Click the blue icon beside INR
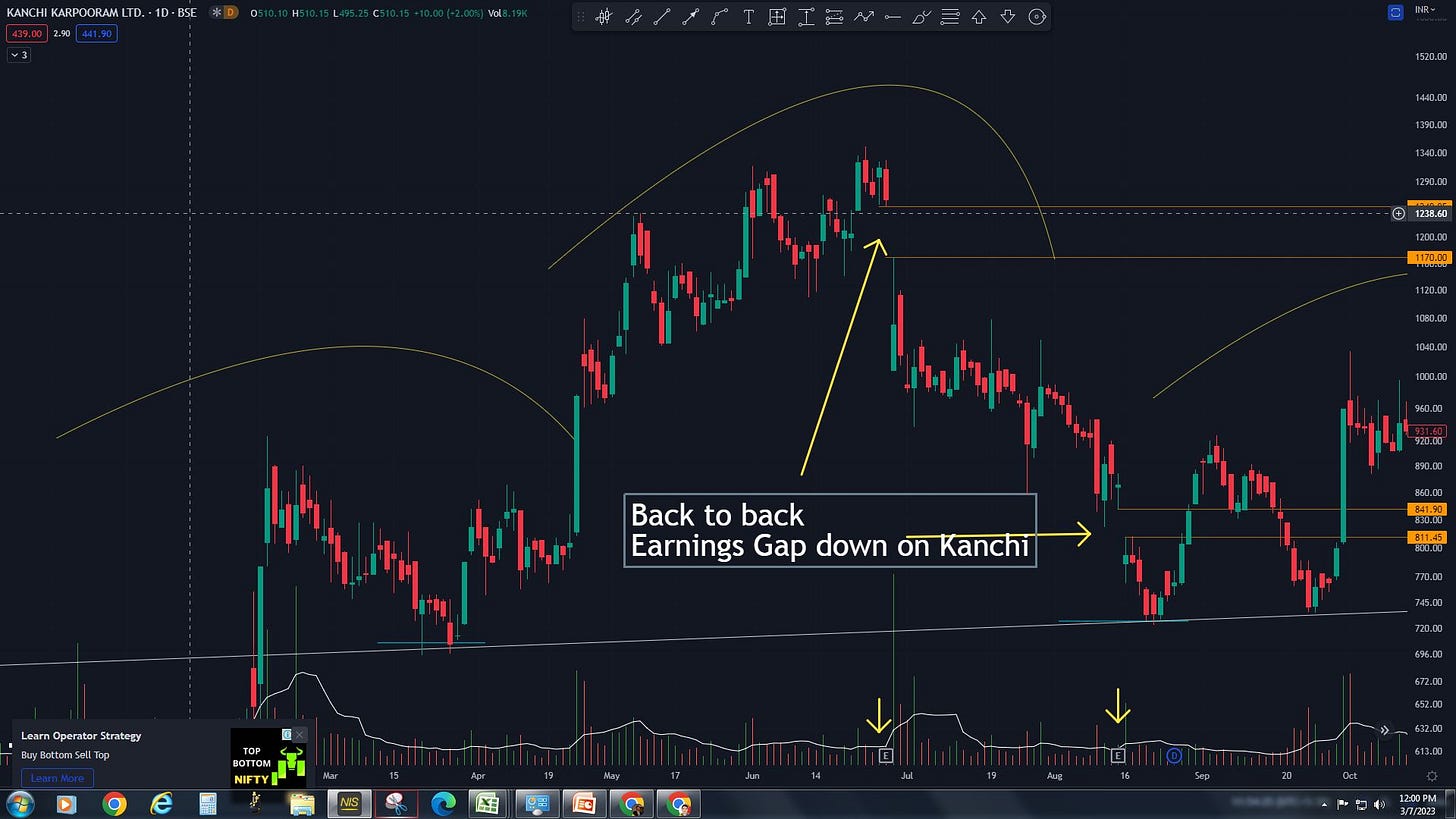Viewport: 1456px width, 819px height. tap(1397, 11)
